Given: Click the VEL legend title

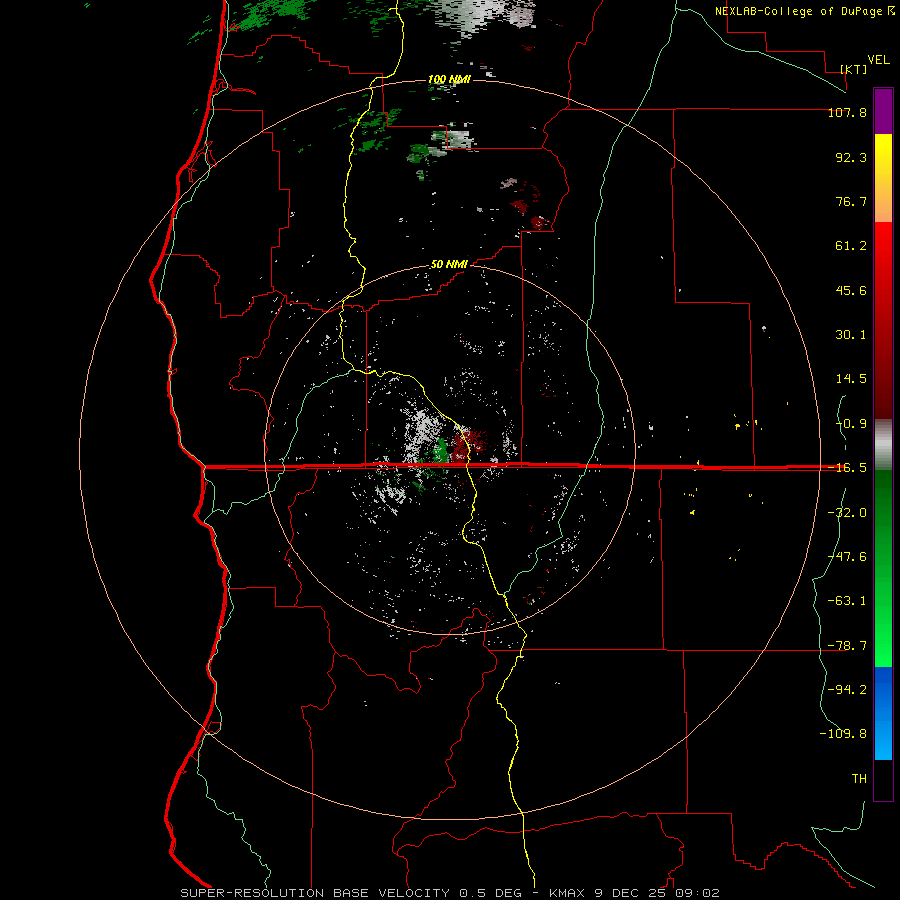Looking at the screenshot, I should (878, 60).
